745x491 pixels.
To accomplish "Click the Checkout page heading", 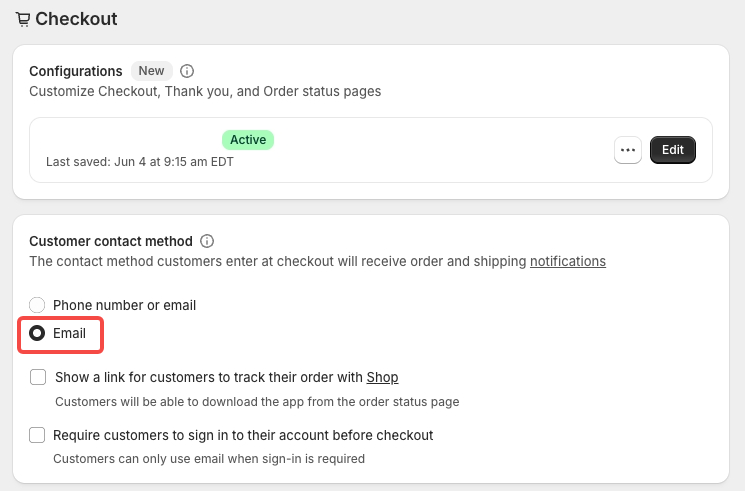I will (76, 19).
